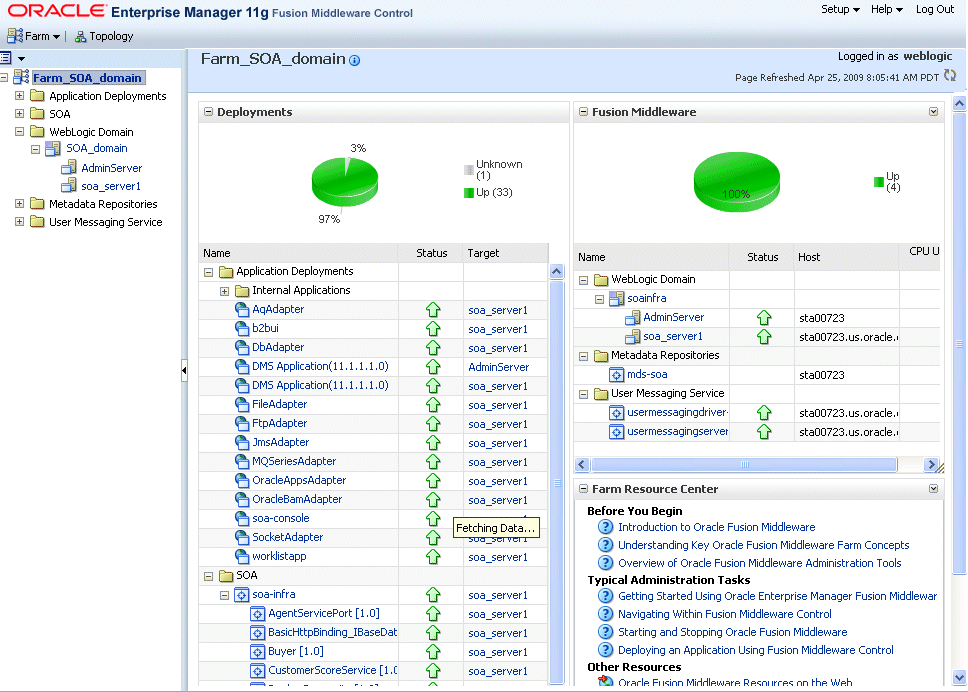Open the Setup menu
This screenshot has width=968, height=692.
[840, 9]
